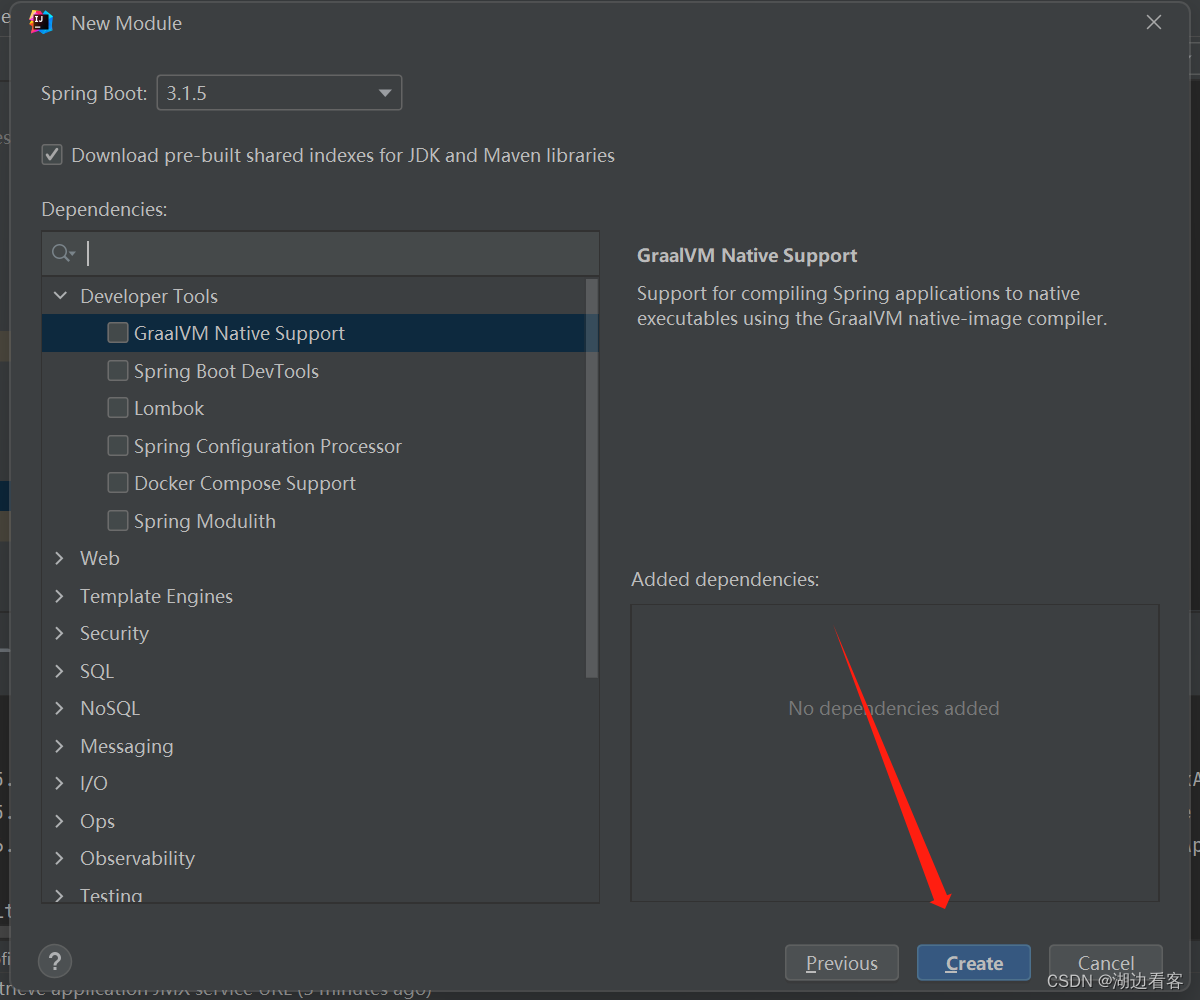Select the Docker Compose Support label

[245, 483]
